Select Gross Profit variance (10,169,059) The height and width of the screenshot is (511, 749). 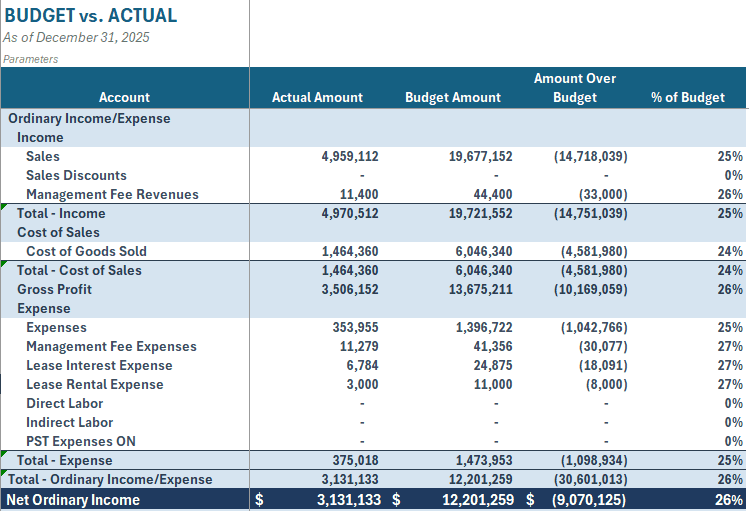(x=590, y=289)
